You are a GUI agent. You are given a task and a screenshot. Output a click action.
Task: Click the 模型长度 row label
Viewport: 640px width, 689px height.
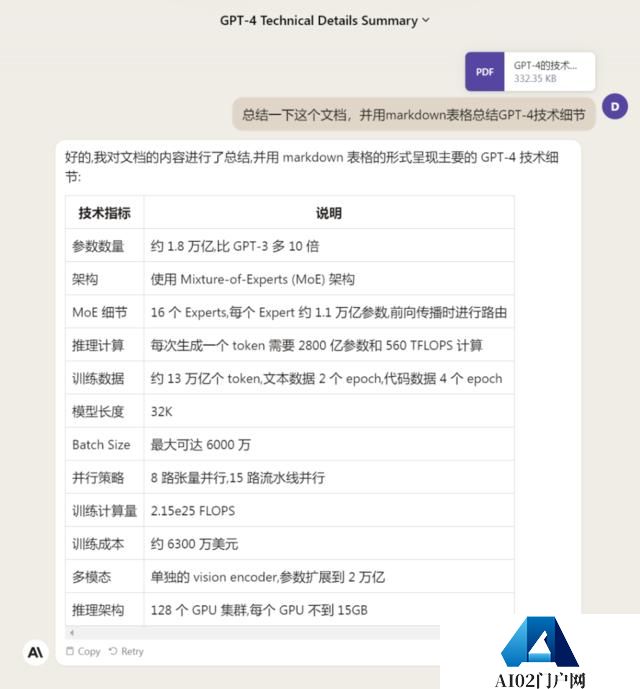[x=98, y=412]
